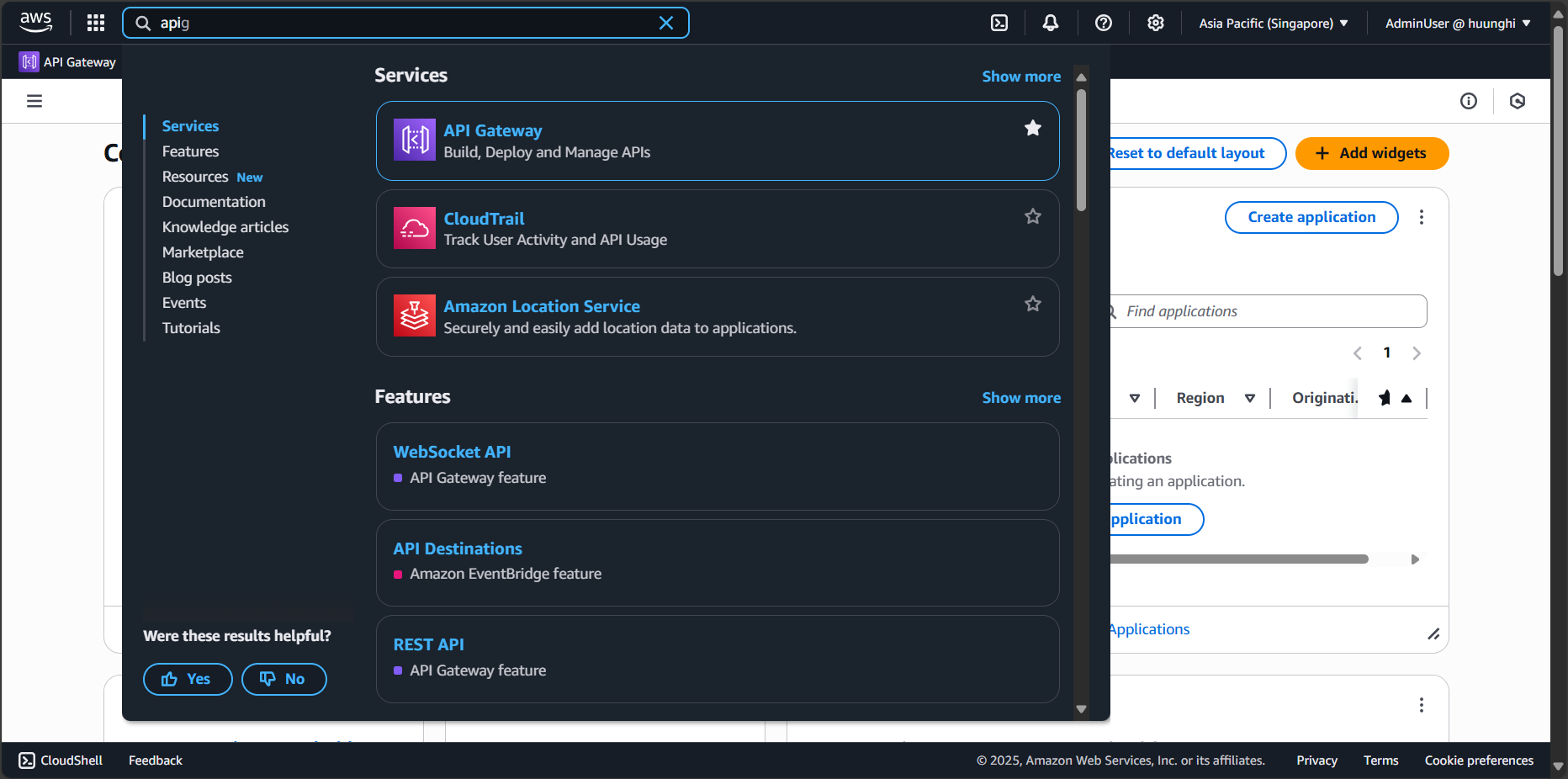
Task: Open the lower widget three-dot menu
Action: 1422,705
